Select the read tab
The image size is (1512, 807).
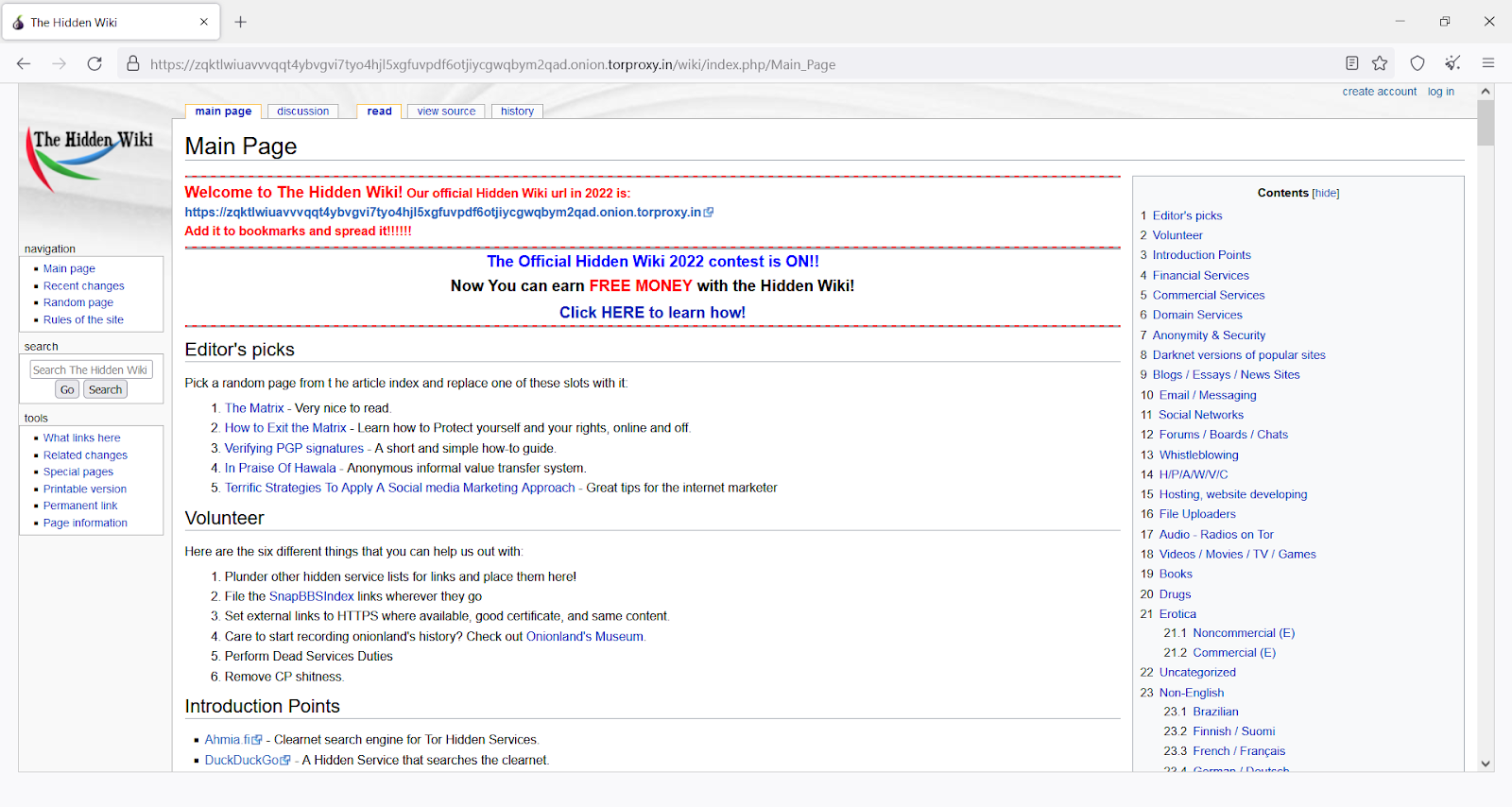(379, 112)
